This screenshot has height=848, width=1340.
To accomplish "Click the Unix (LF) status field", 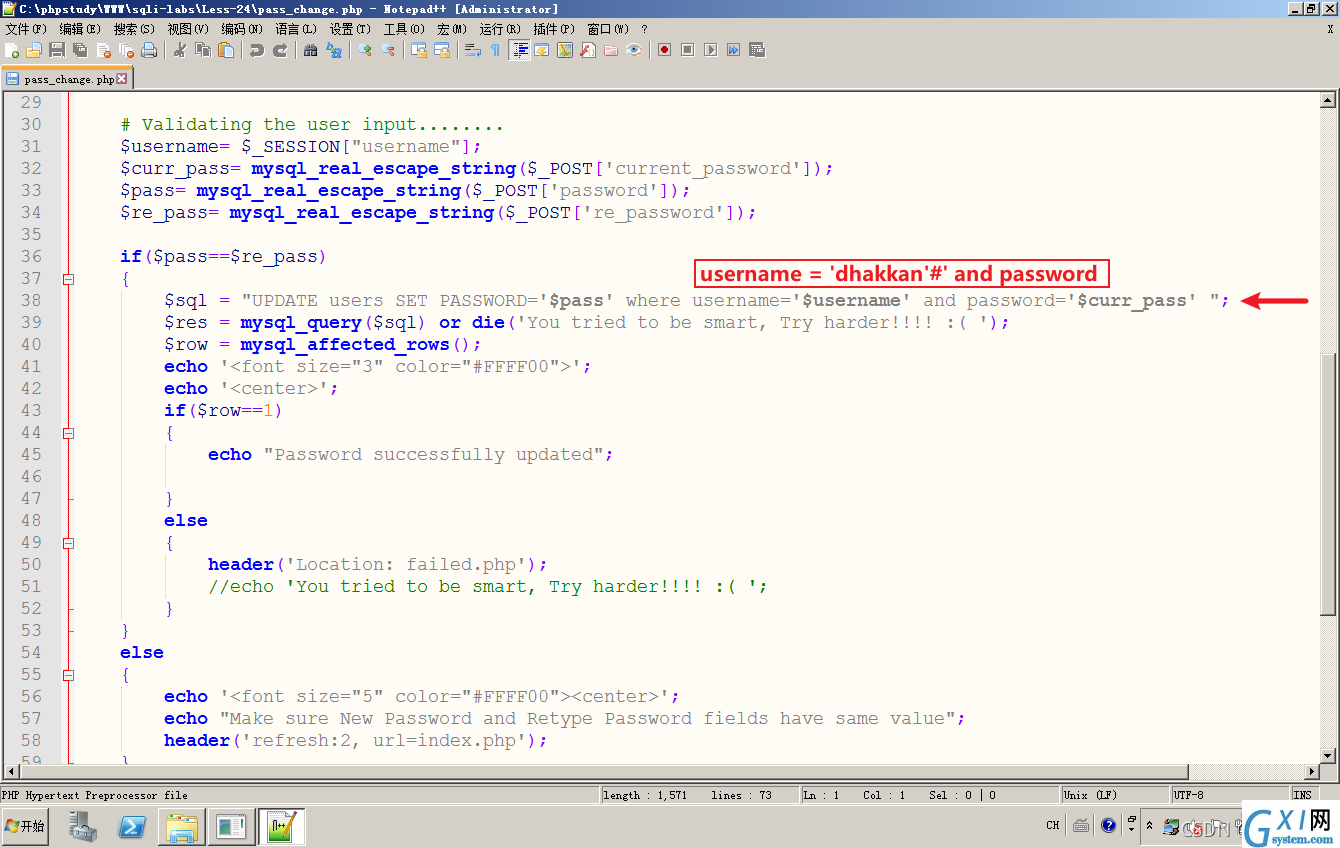I will 1113,795.
